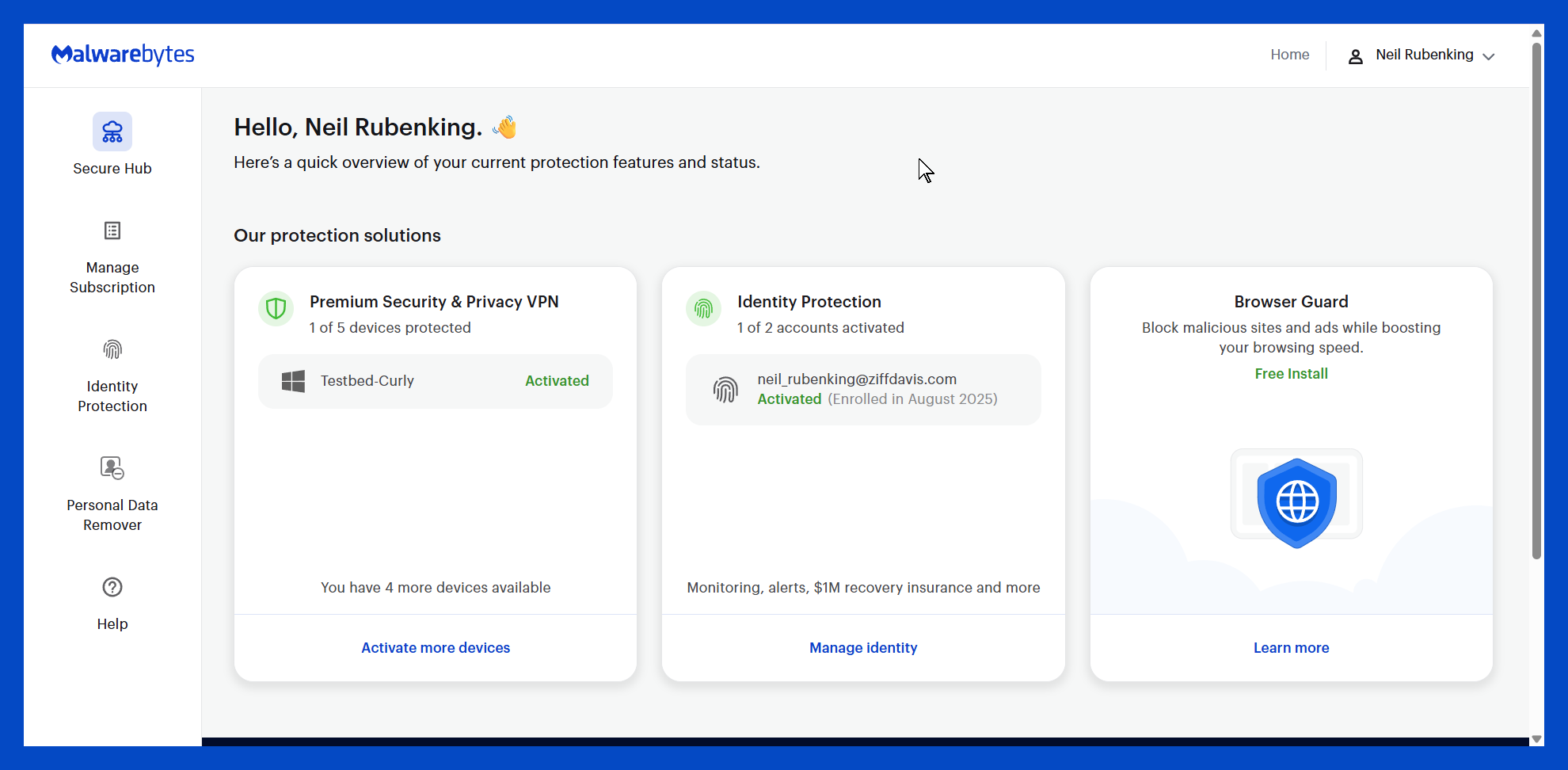Image resolution: width=1568 pixels, height=770 pixels.
Task: Open Identity Protection sidebar label
Action: [112, 396]
